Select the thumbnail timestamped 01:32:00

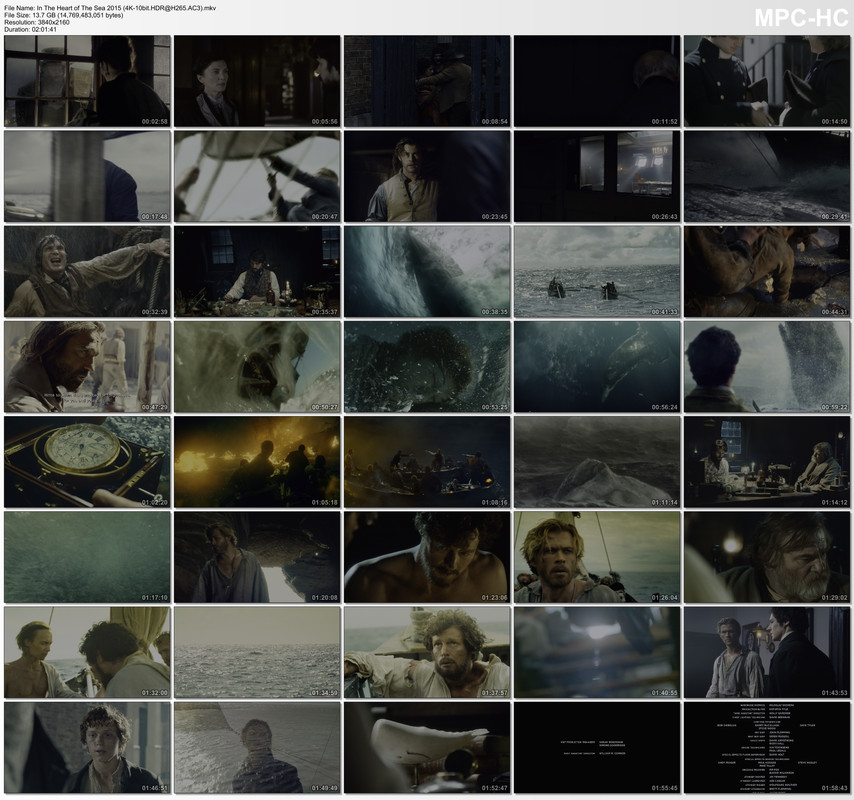[87, 652]
